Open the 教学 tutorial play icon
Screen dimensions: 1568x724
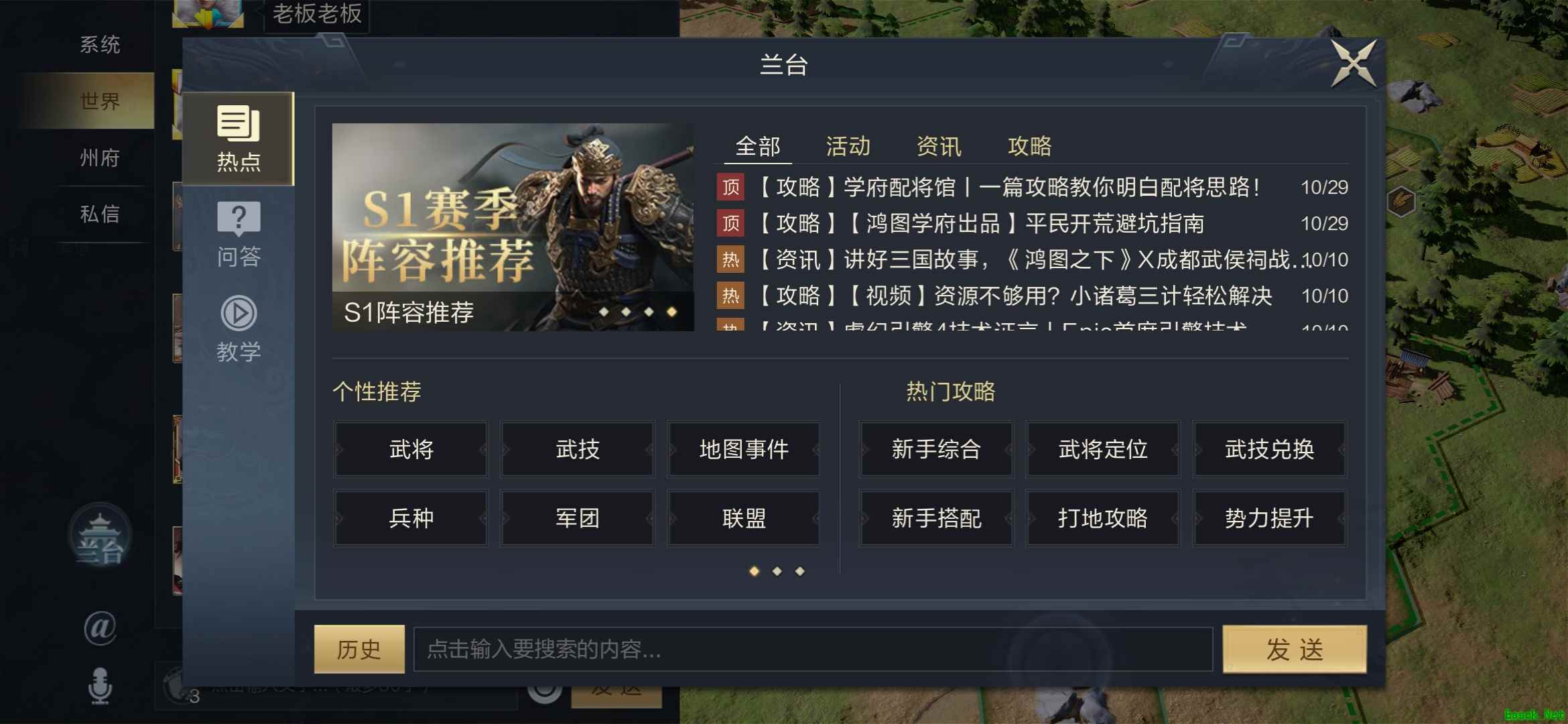[239, 329]
